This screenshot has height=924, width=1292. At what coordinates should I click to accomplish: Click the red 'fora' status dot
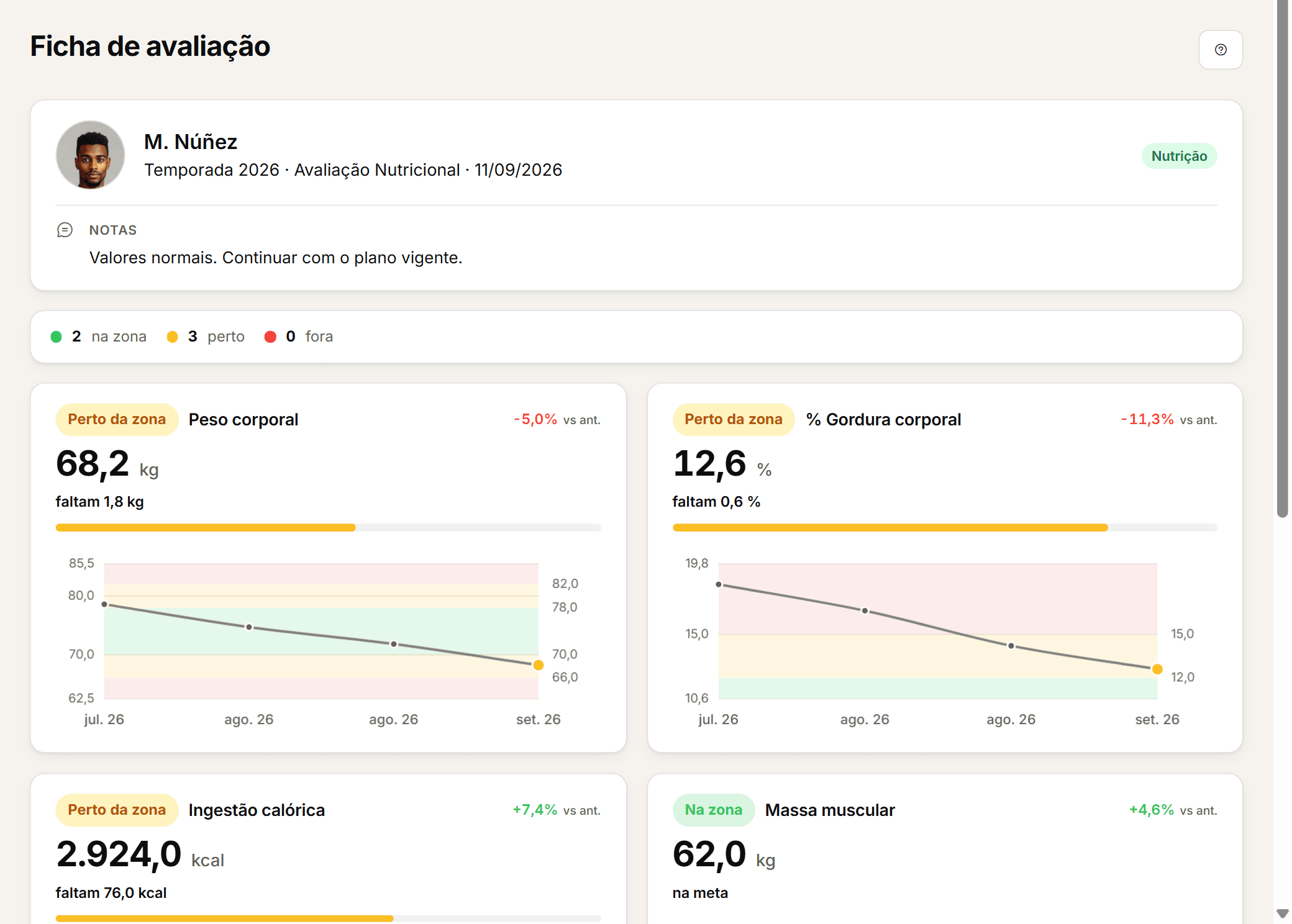270,337
